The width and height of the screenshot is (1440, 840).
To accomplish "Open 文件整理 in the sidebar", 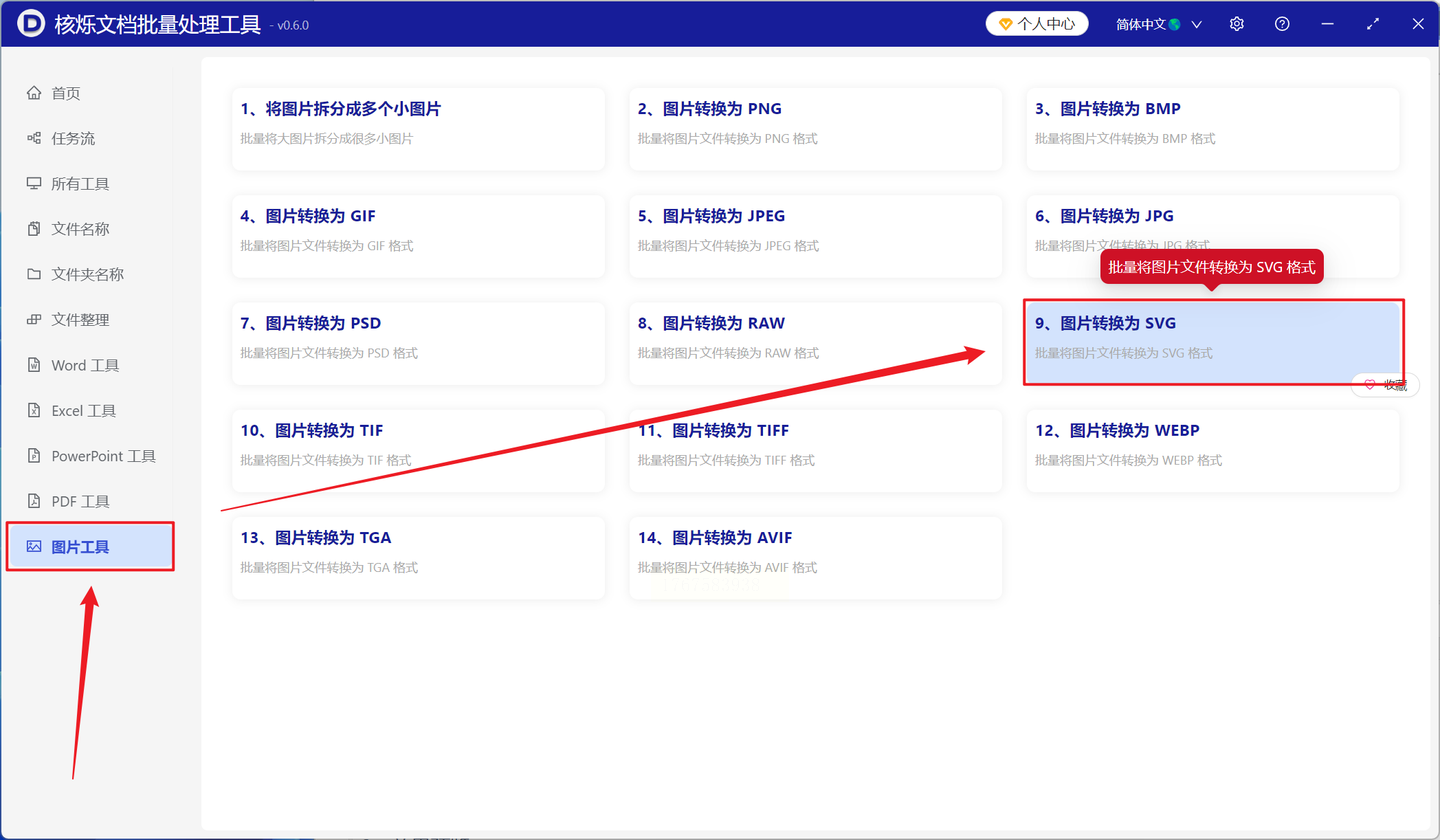I will point(90,320).
